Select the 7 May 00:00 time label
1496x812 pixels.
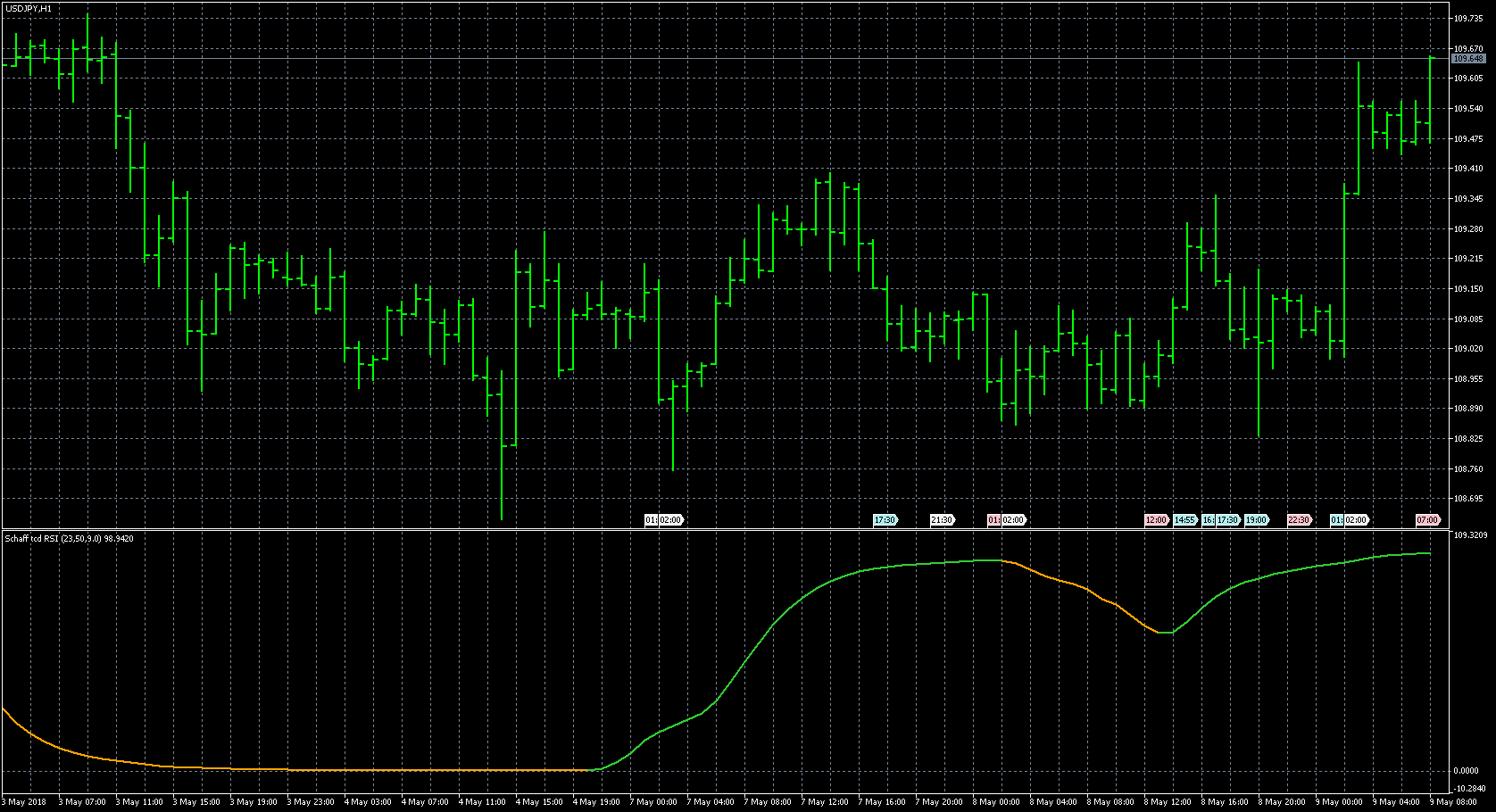(652, 802)
